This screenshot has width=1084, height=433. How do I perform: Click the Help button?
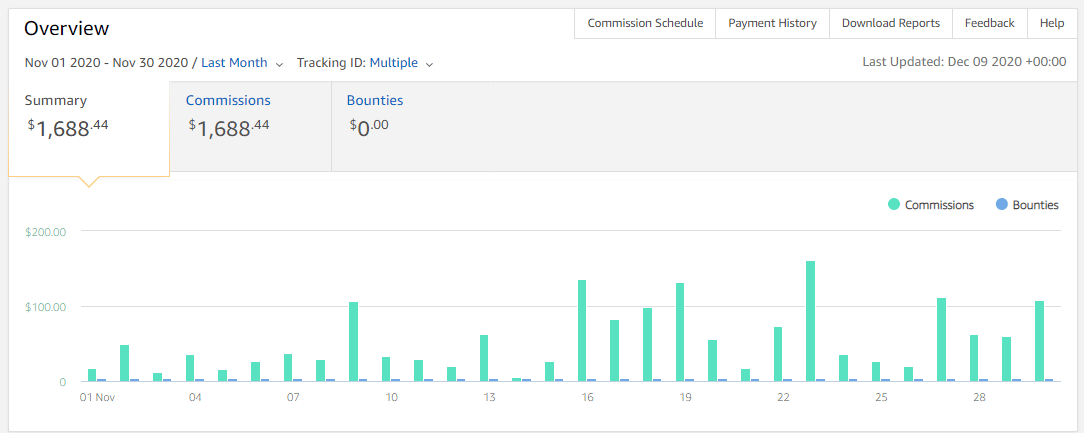point(1052,23)
